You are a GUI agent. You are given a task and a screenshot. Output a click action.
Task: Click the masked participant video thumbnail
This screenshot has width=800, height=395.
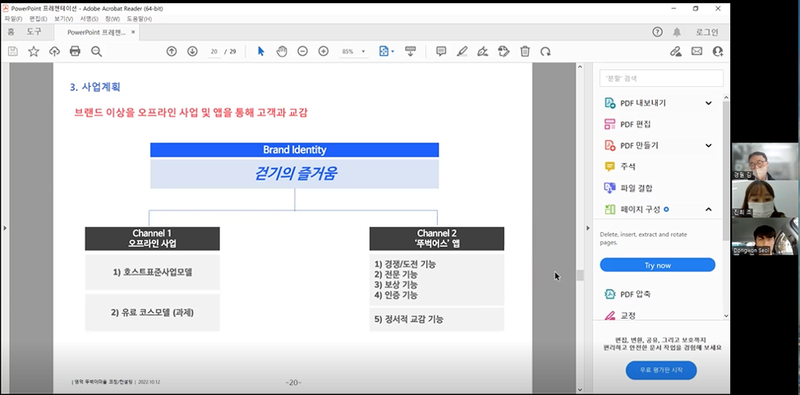click(765, 199)
